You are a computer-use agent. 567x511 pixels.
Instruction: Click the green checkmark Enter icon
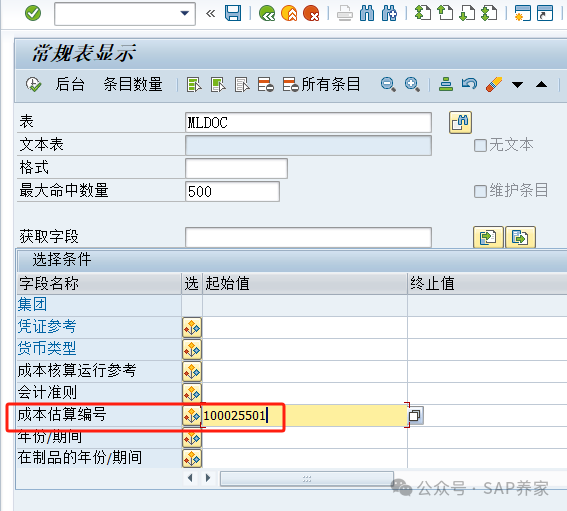(33, 13)
